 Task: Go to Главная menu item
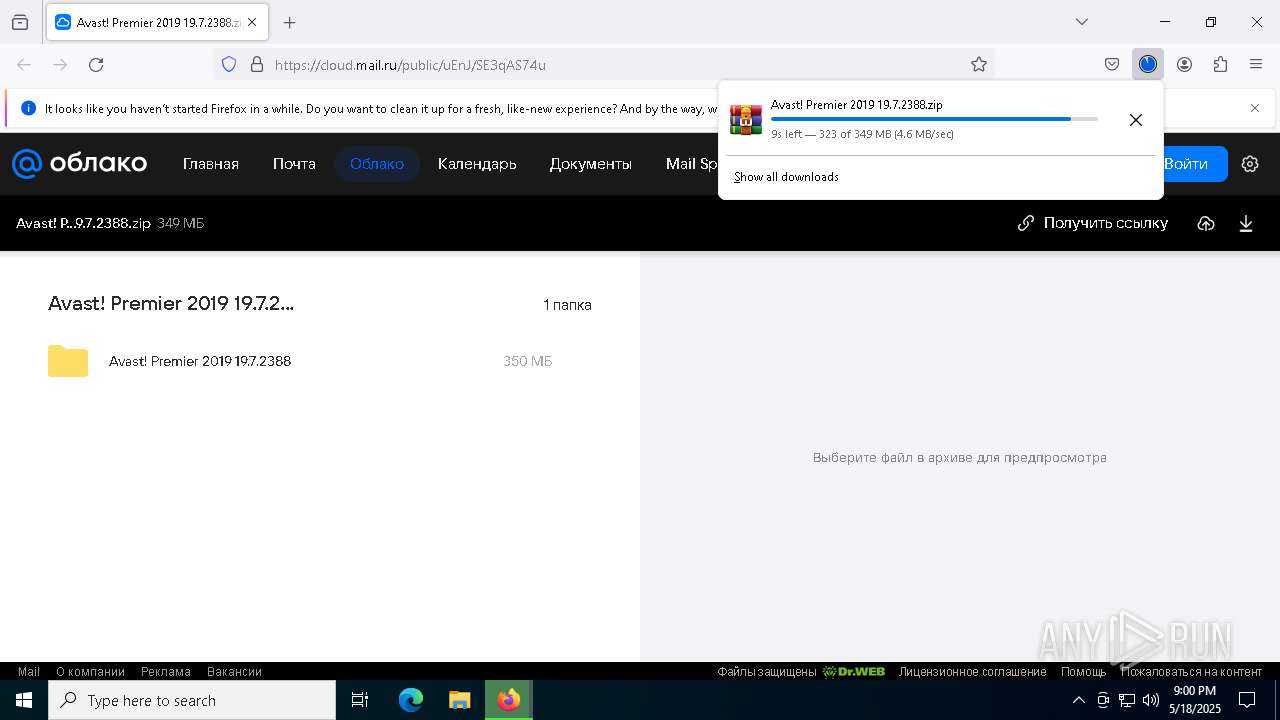[211, 164]
